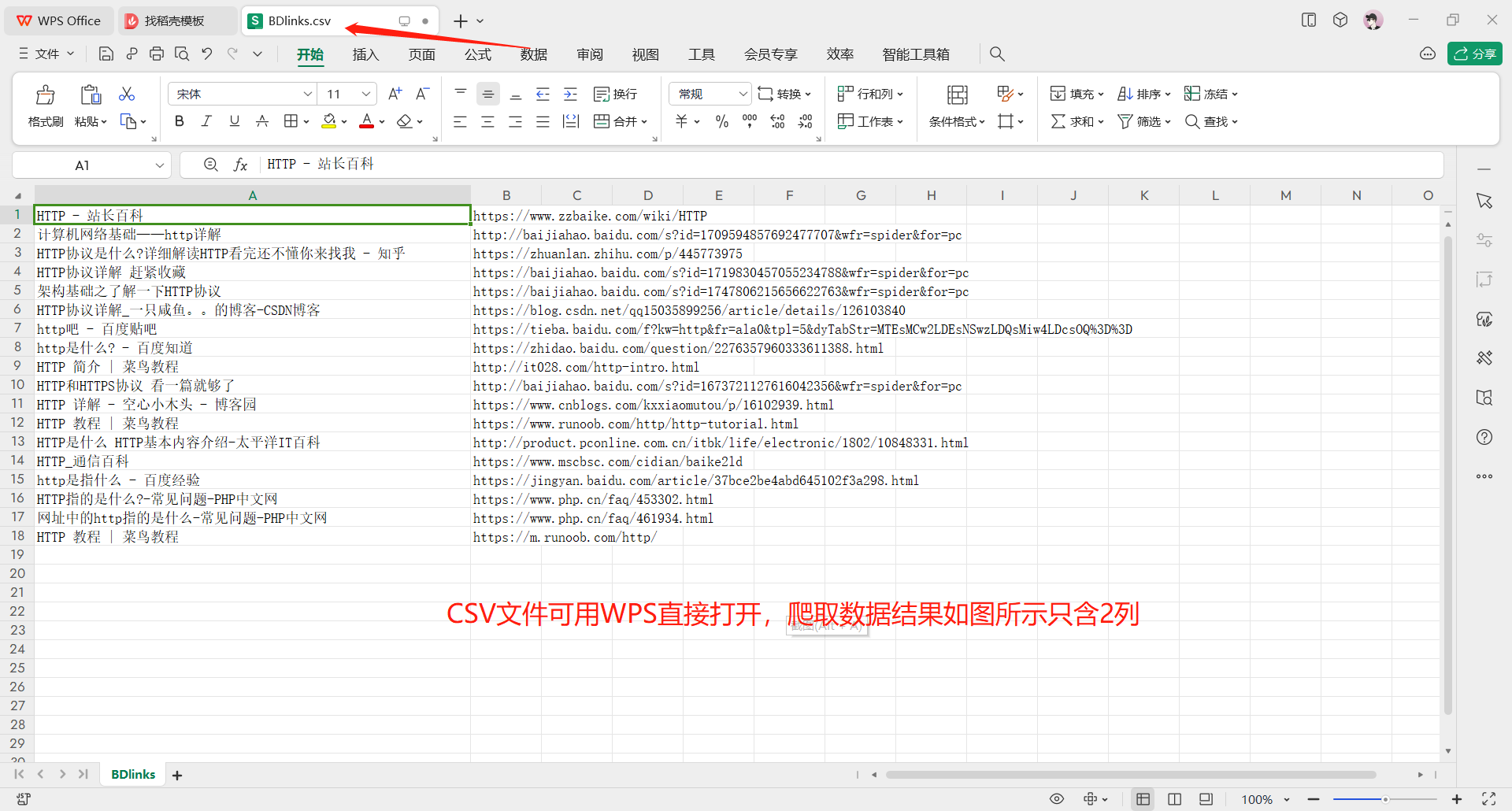Increase font size with A+ icon
Viewport: 1512px width, 811px height.
(395, 94)
